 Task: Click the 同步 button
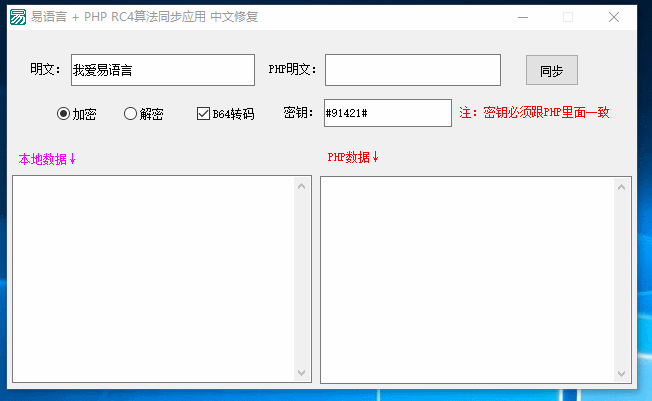(x=551, y=70)
